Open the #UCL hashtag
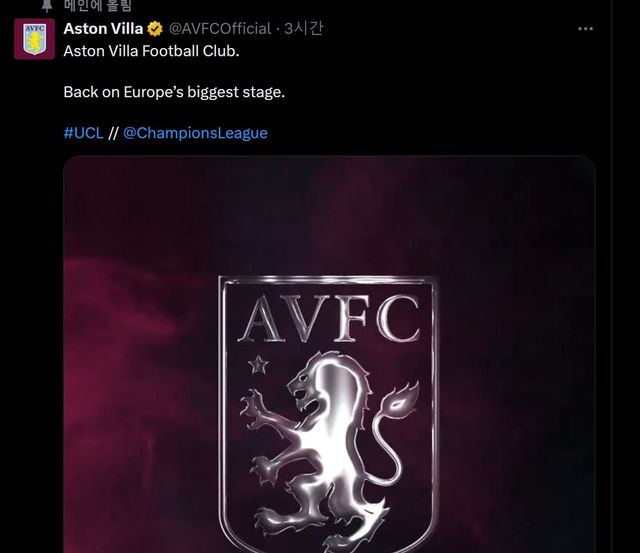 pyautogui.click(x=83, y=132)
